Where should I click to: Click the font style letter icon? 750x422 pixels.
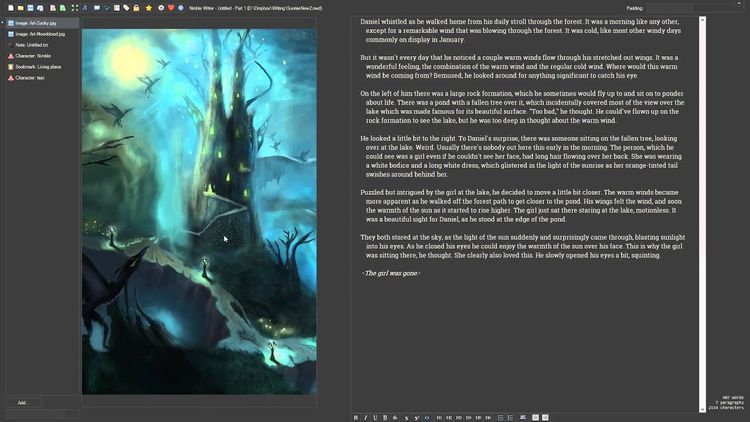[x=85, y=8]
